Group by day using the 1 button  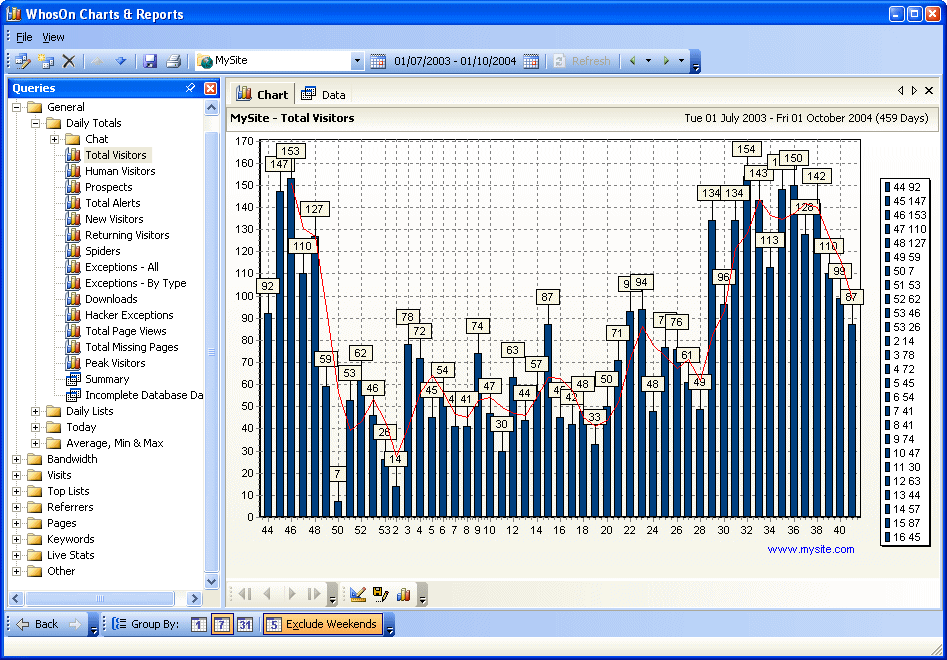[x=198, y=624]
